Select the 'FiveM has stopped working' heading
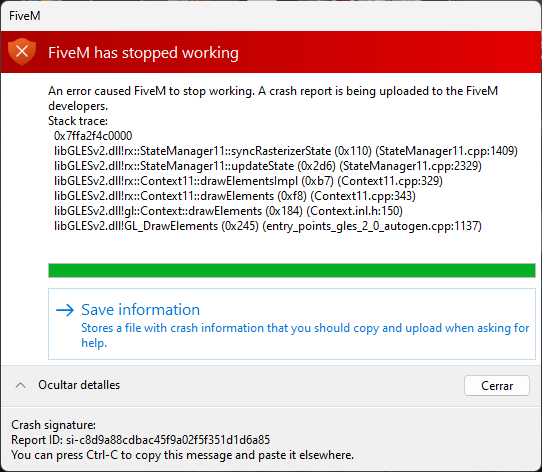 pyautogui.click(x=143, y=53)
